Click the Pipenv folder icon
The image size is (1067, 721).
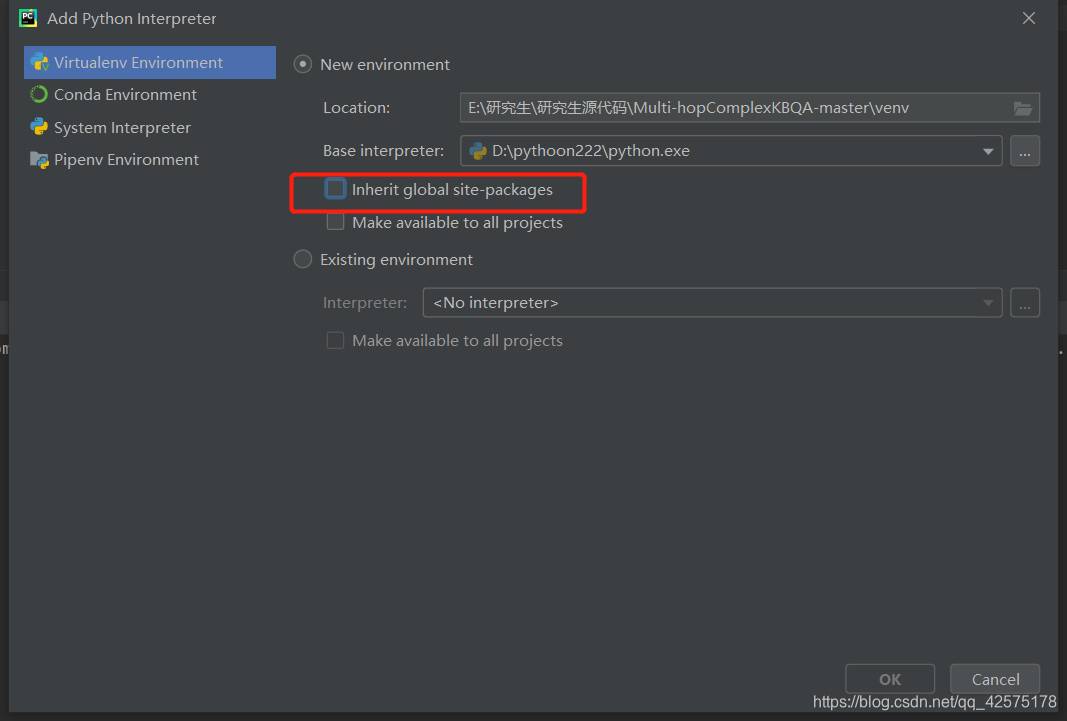(x=39, y=160)
